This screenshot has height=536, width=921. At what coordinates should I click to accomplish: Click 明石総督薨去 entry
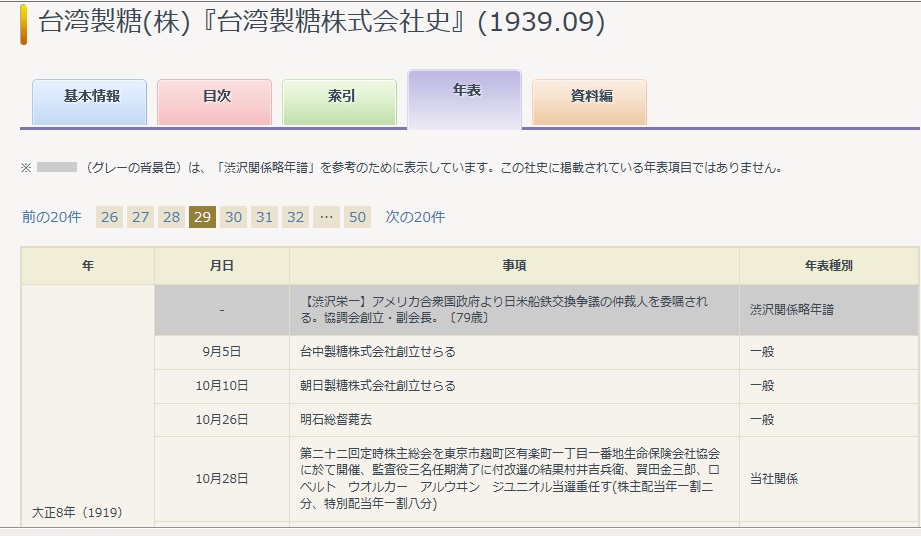[336, 420]
